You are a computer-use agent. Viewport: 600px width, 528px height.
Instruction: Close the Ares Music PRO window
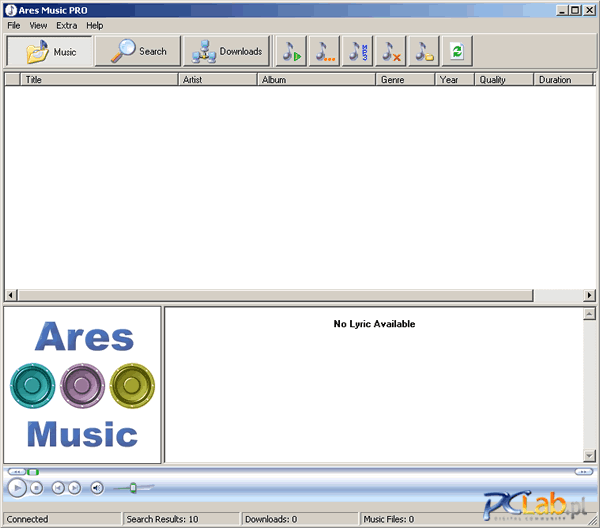tap(589, 10)
